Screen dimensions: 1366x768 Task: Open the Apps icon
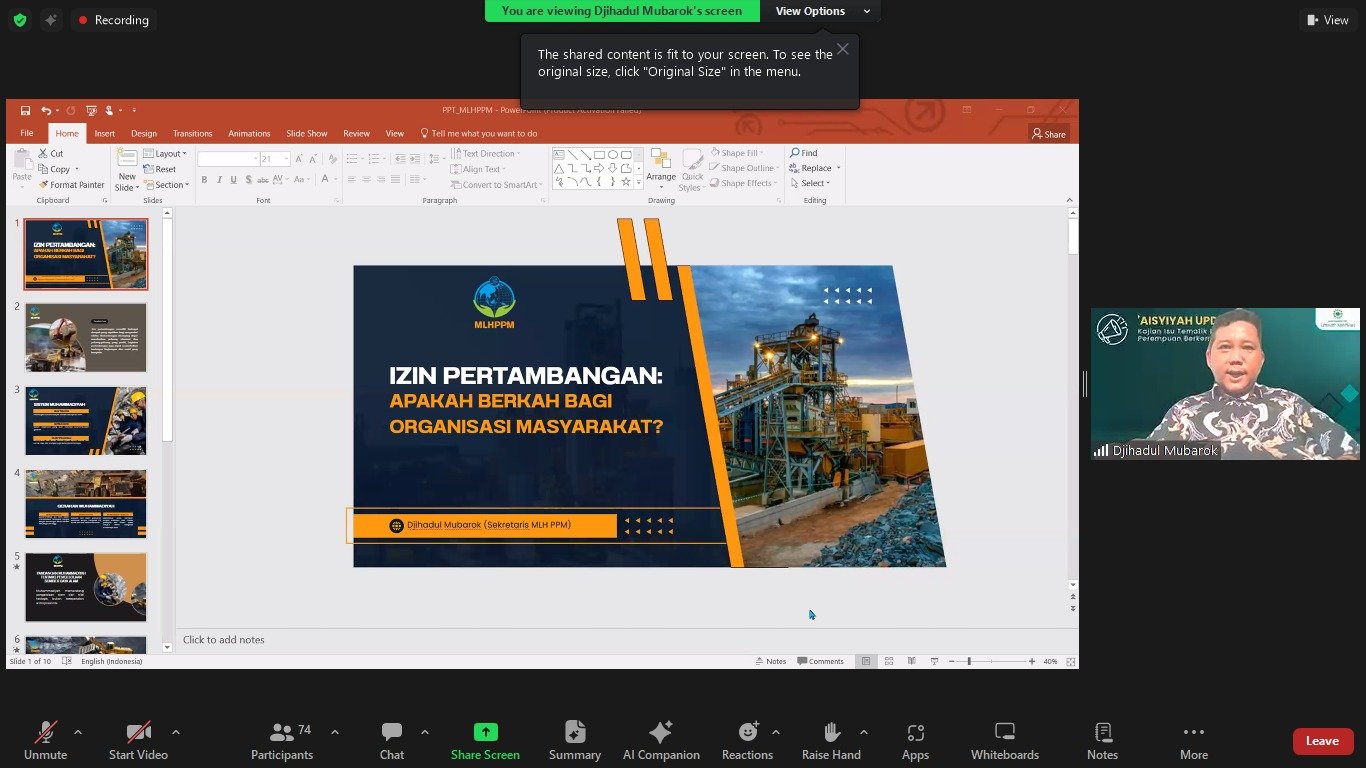(915, 740)
